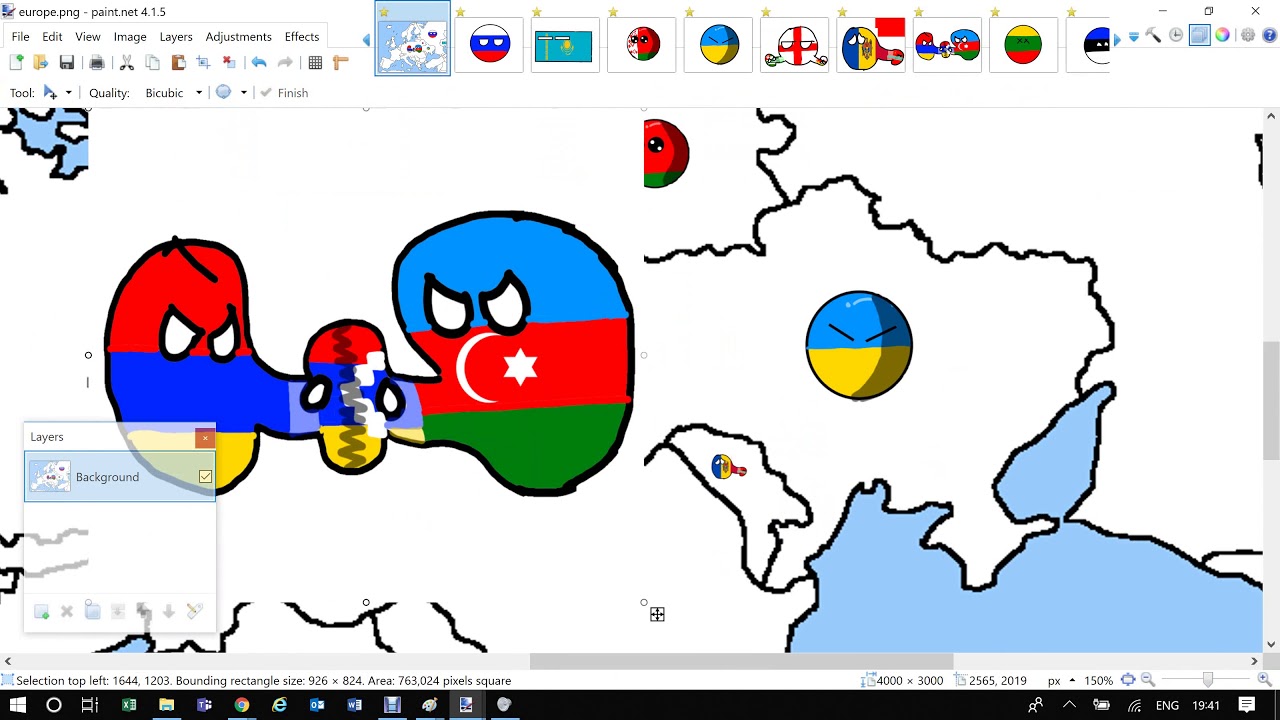Select the Belarus ball image thumbnail

coord(642,45)
